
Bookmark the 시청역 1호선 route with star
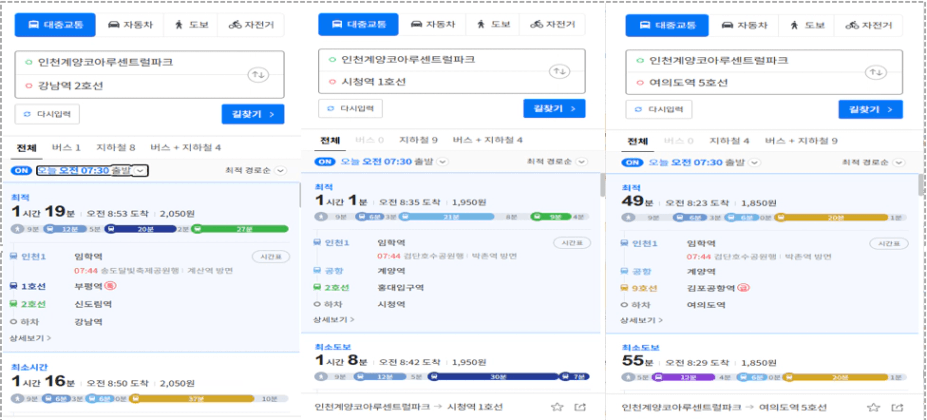tap(556, 407)
